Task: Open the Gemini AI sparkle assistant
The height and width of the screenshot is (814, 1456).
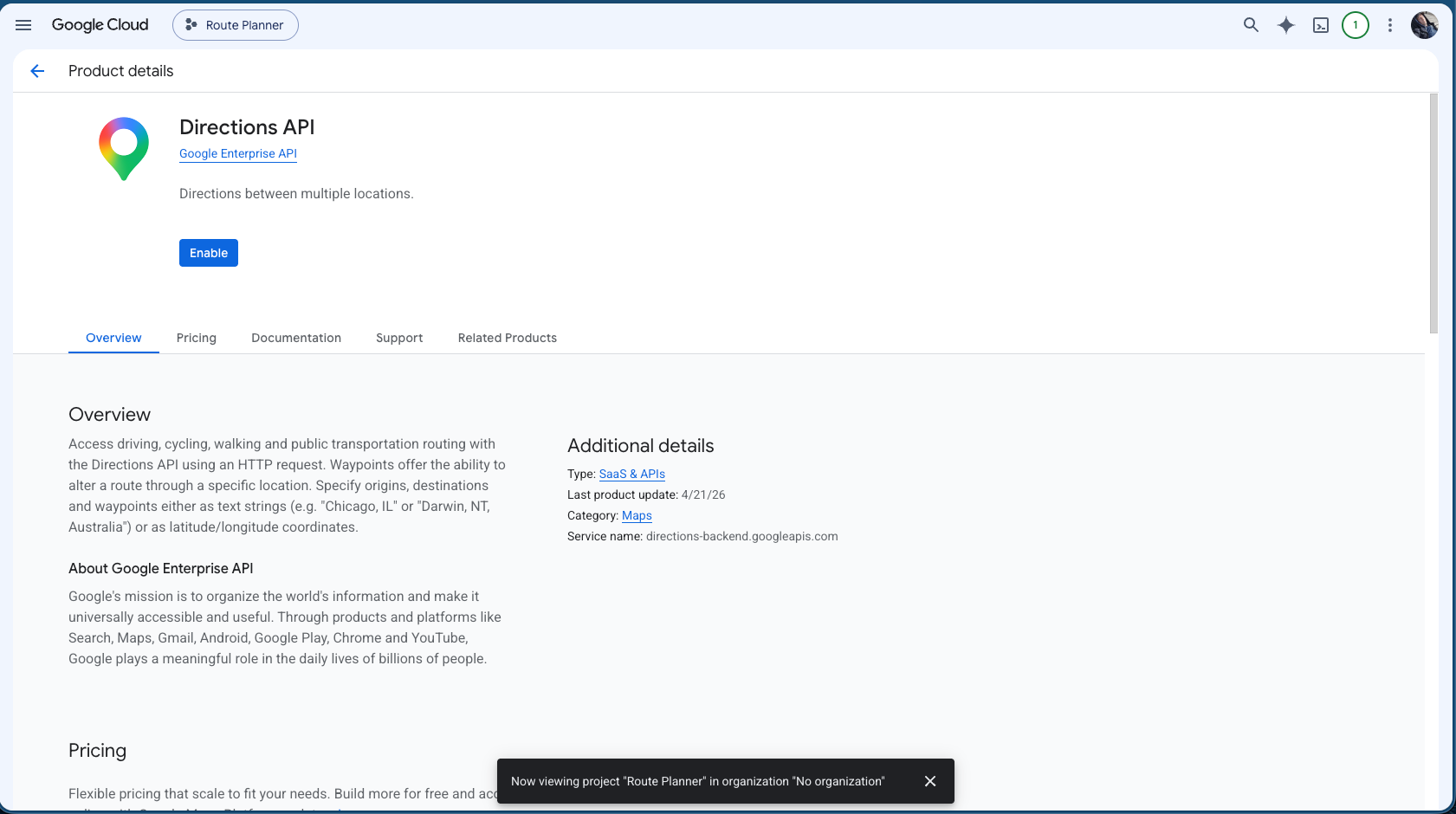Action: (x=1286, y=25)
